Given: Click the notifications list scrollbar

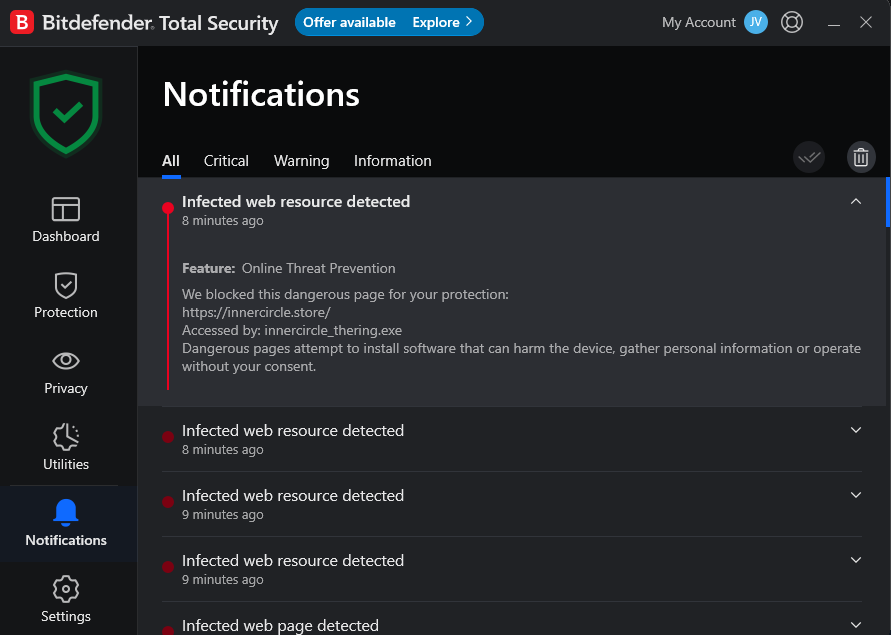Looking at the screenshot, I should tap(887, 202).
